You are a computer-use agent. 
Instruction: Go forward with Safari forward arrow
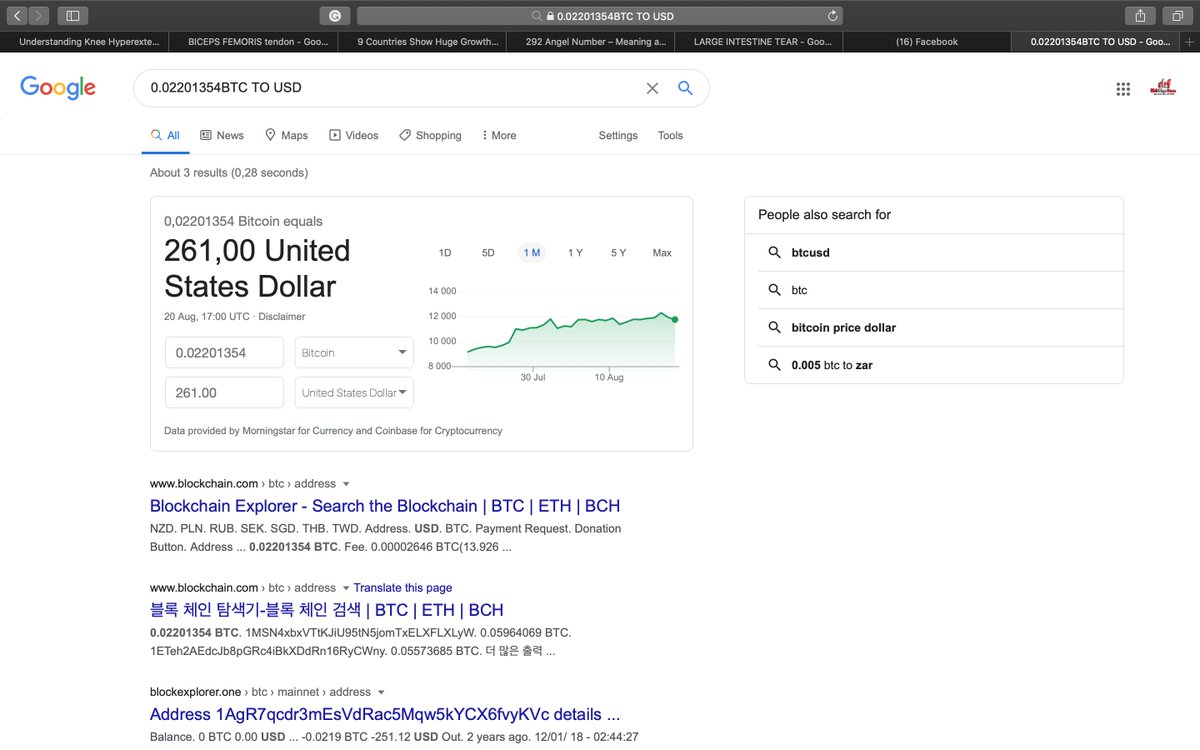coord(39,16)
